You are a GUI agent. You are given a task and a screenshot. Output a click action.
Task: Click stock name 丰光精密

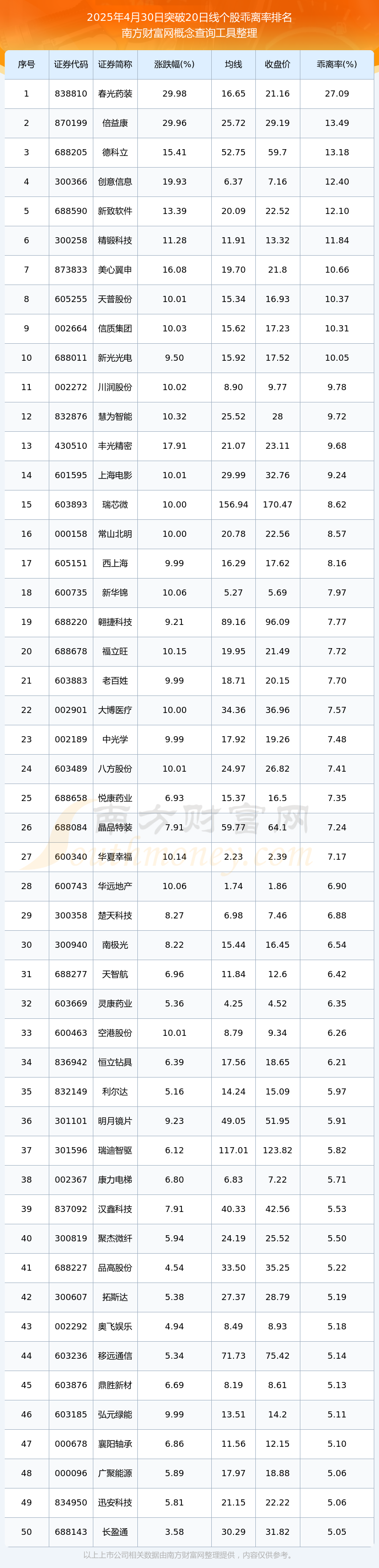(115, 445)
